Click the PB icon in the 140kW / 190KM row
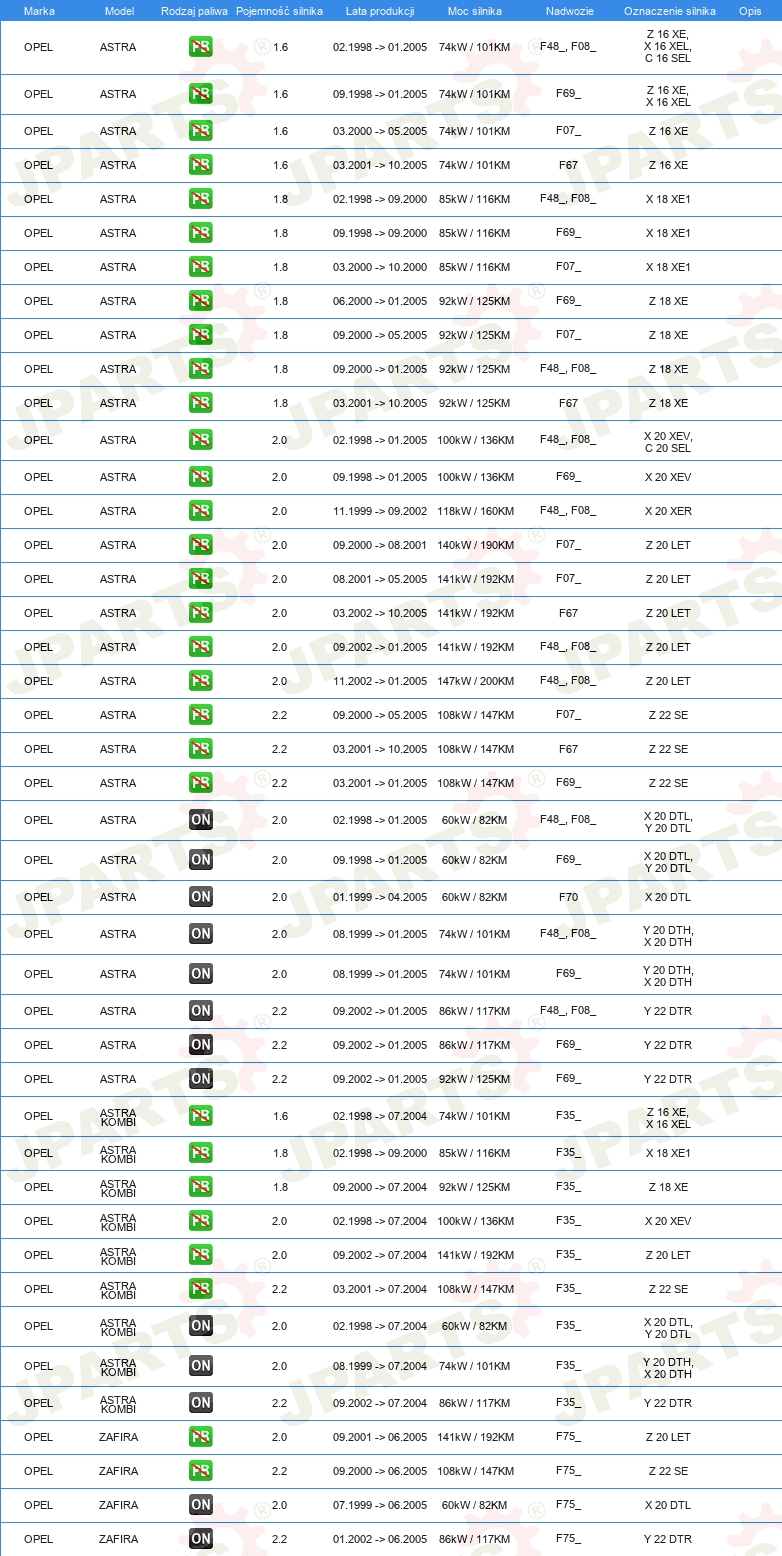Screen dimensions: 782x1556 pyautogui.click(x=201, y=545)
